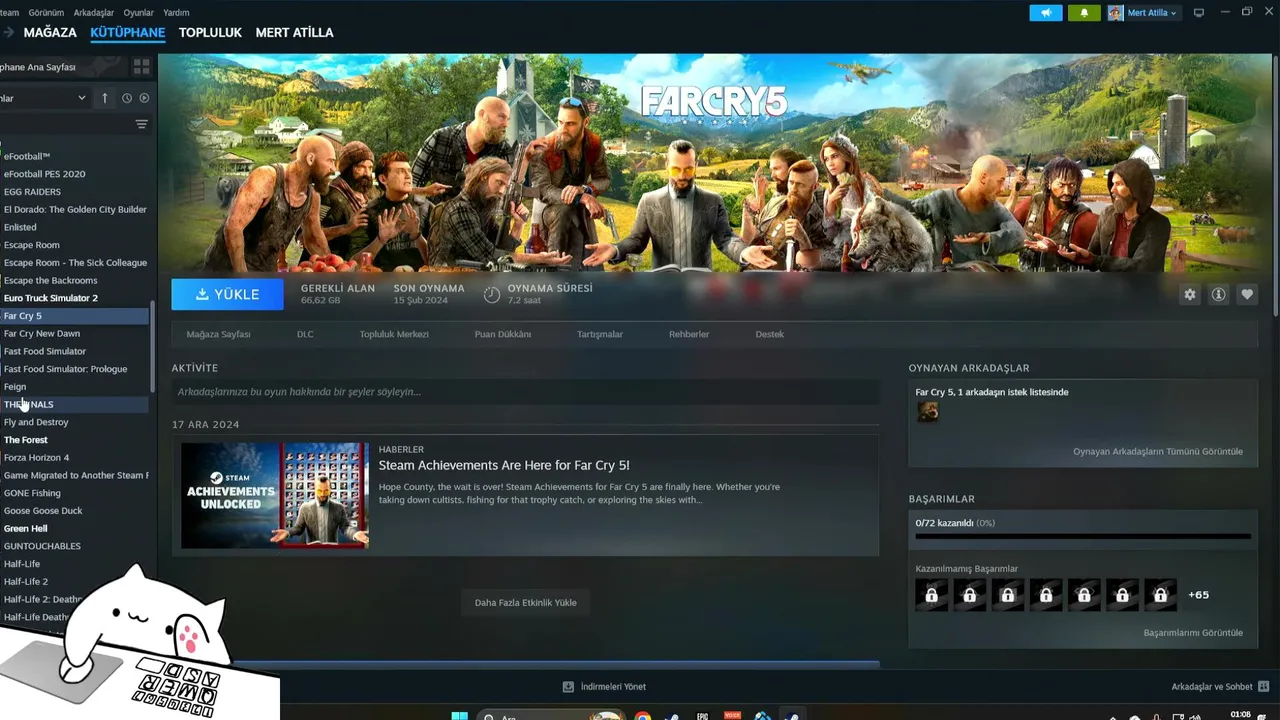Open the Mağaza top navigation tab

50,32
